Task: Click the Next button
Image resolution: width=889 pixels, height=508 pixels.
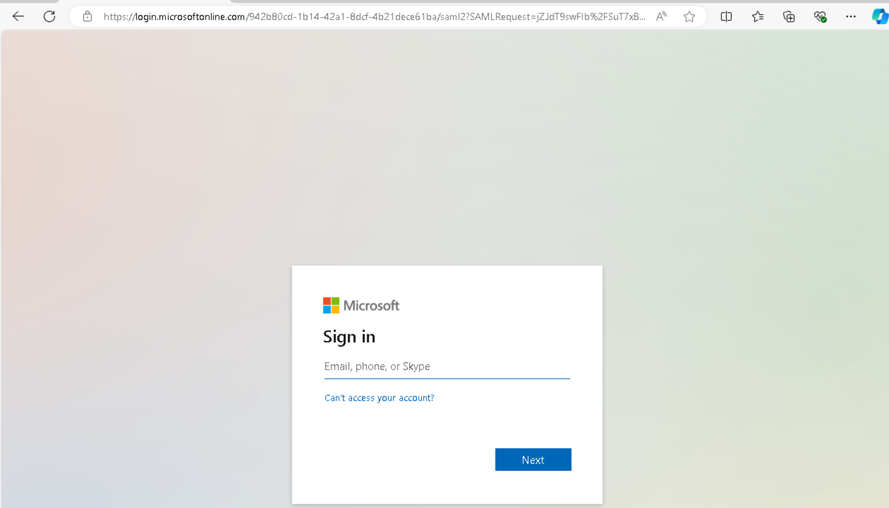Action: click(x=533, y=460)
